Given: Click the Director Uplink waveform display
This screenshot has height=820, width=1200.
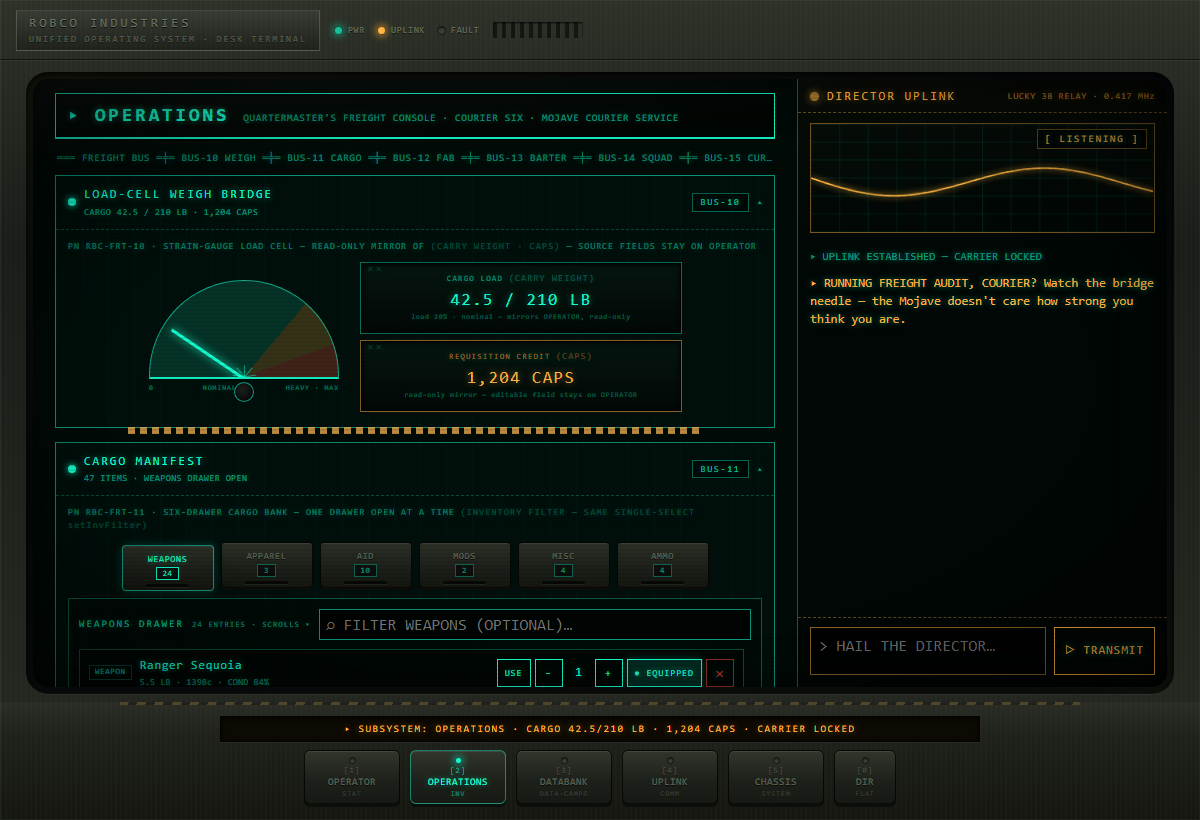Looking at the screenshot, I should 982,178.
